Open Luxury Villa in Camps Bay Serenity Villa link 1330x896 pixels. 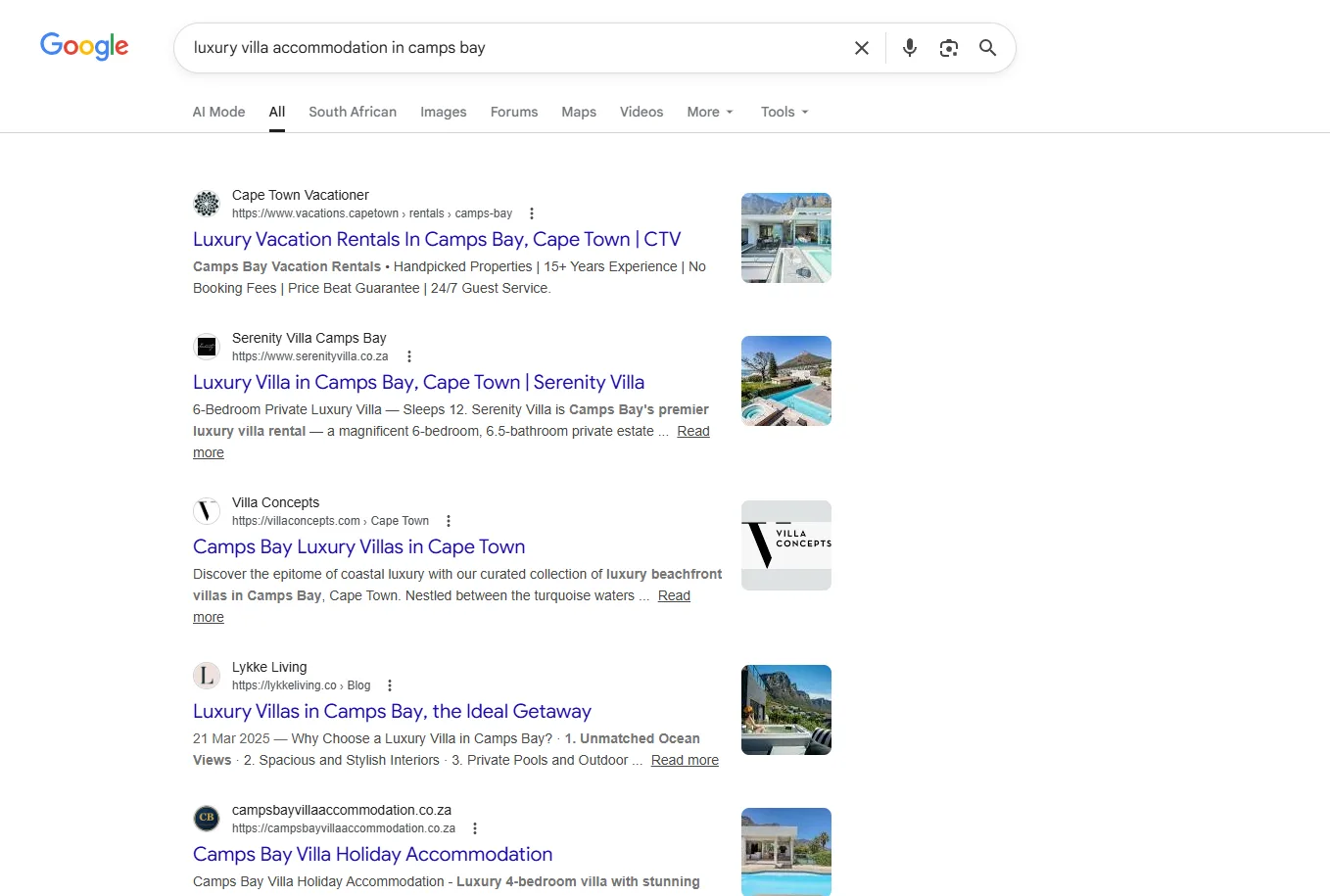point(419,382)
